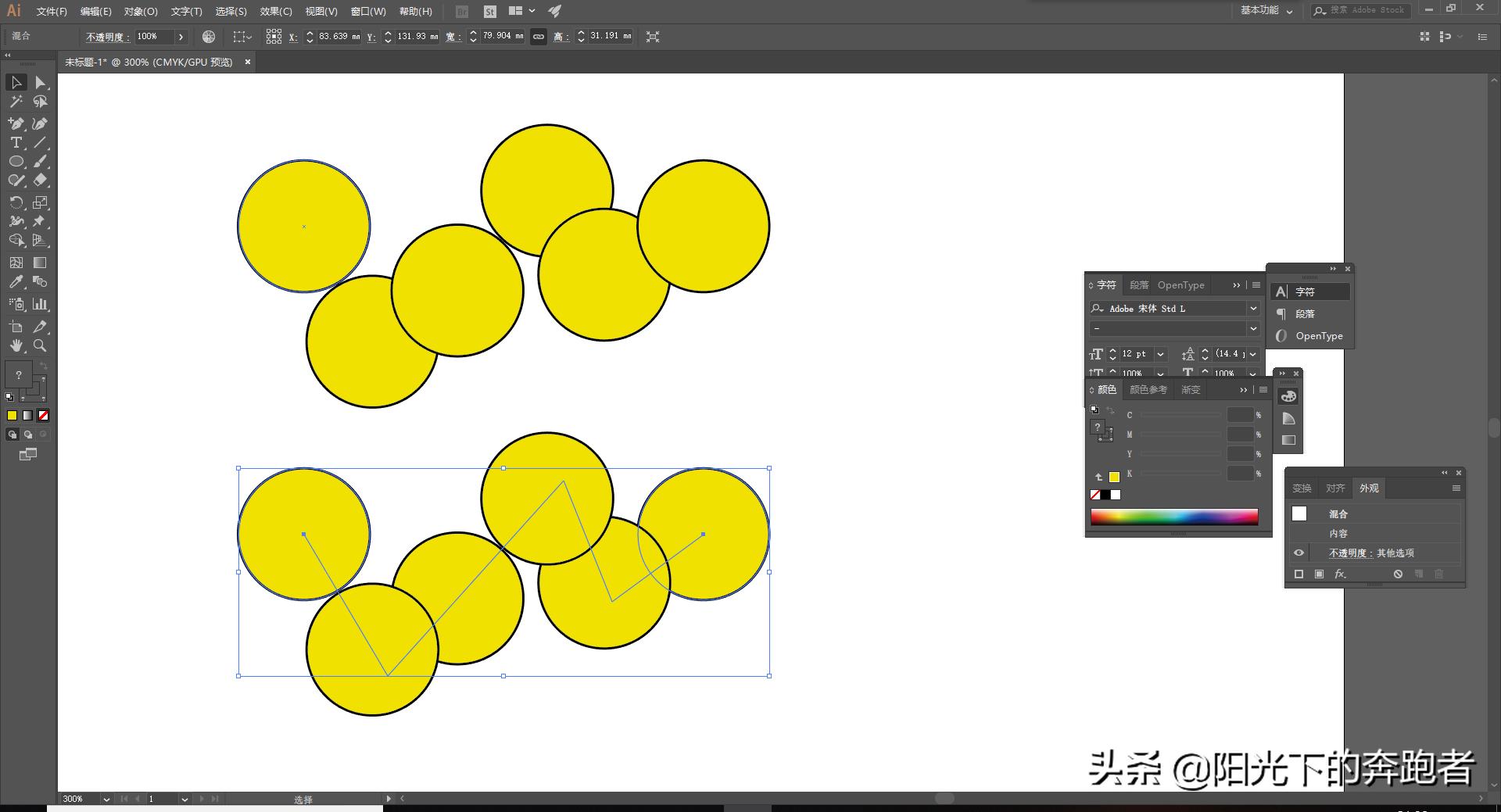Click 不透明度: 其他选项 in appearance panel
The width and height of the screenshot is (1501, 812).
click(1371, 553)
